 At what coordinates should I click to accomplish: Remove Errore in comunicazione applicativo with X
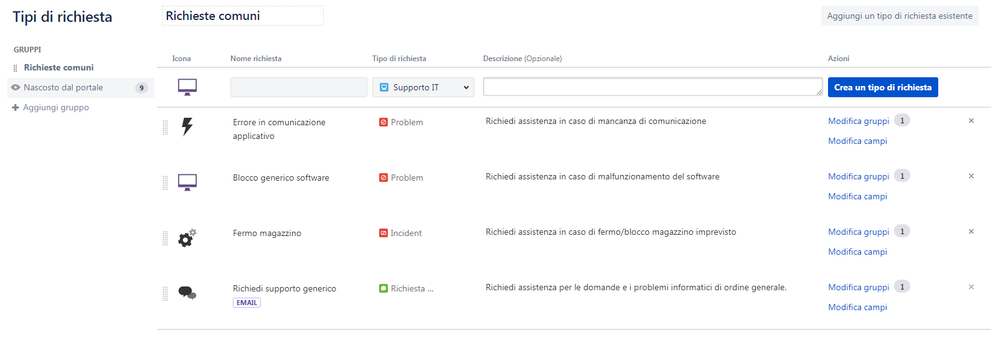pos(971,121)
